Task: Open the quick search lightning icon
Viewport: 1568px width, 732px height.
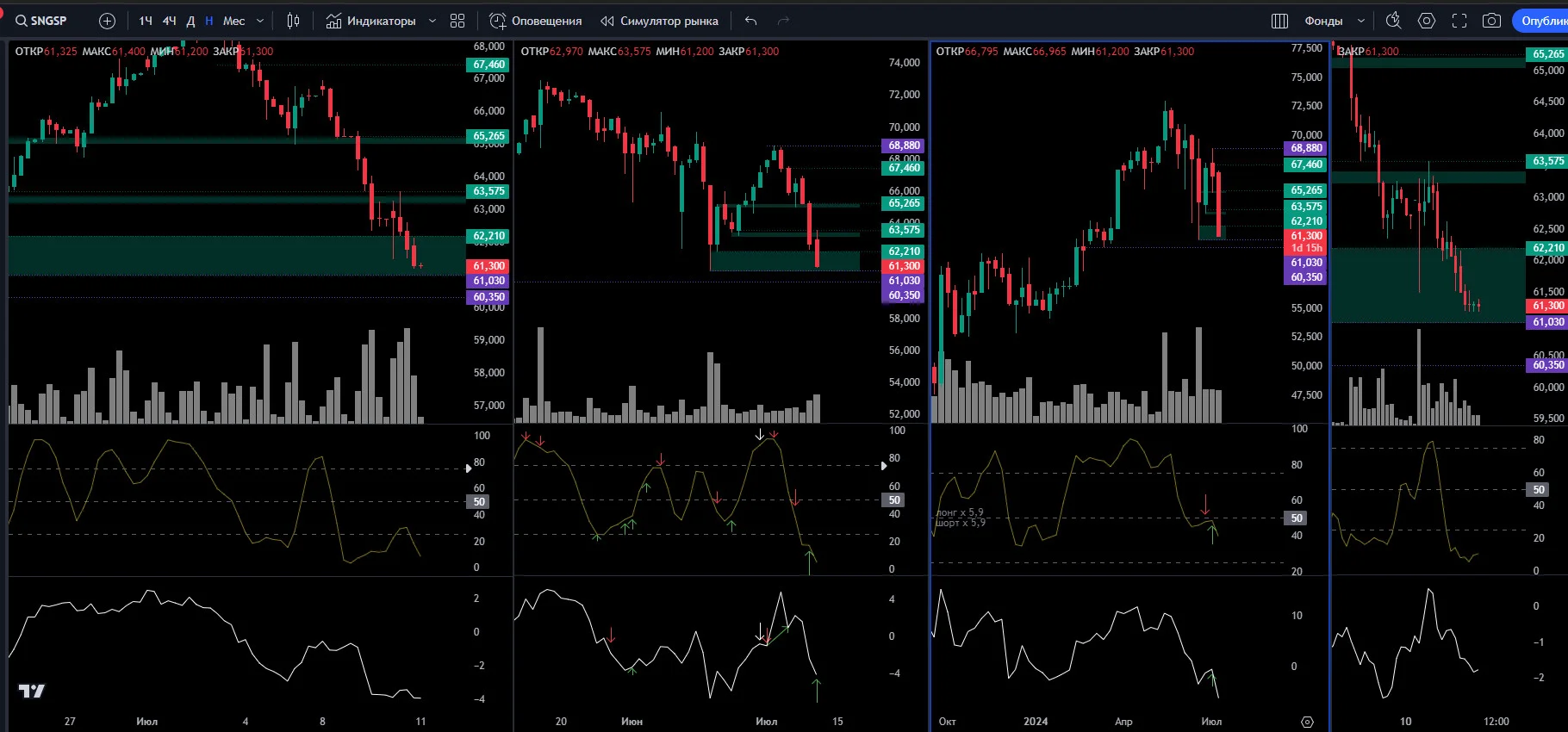Action: click(1394, 21)
